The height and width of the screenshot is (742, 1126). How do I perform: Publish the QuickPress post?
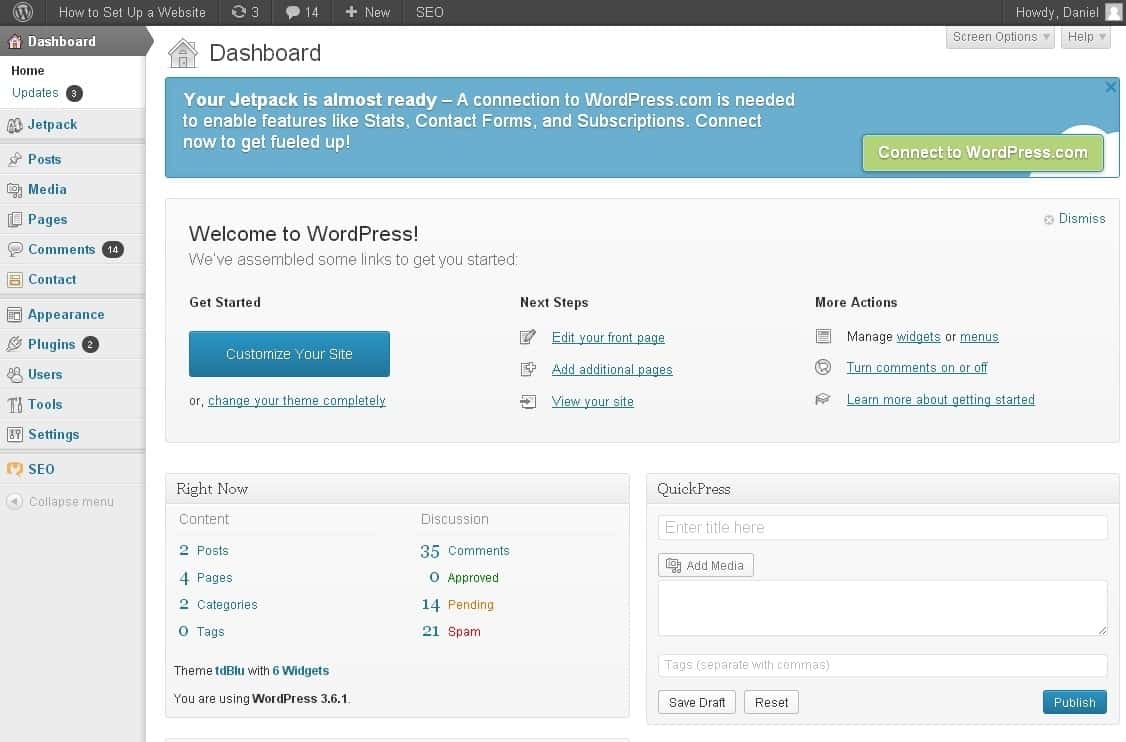click(1074, 702)
